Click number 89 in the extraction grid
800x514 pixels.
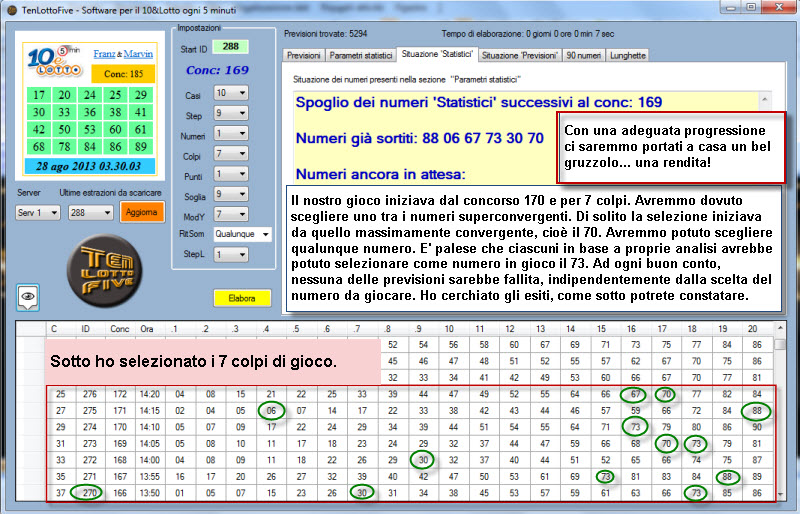click(x=141, y=147)
